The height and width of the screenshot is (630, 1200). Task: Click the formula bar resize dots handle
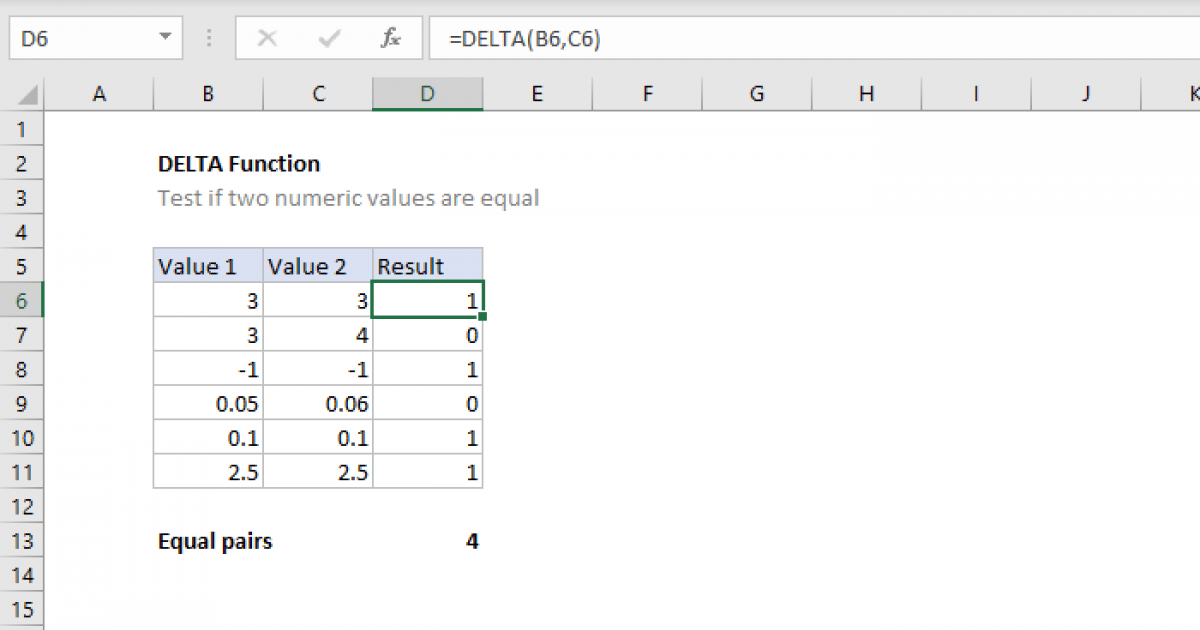coord(209,39)
